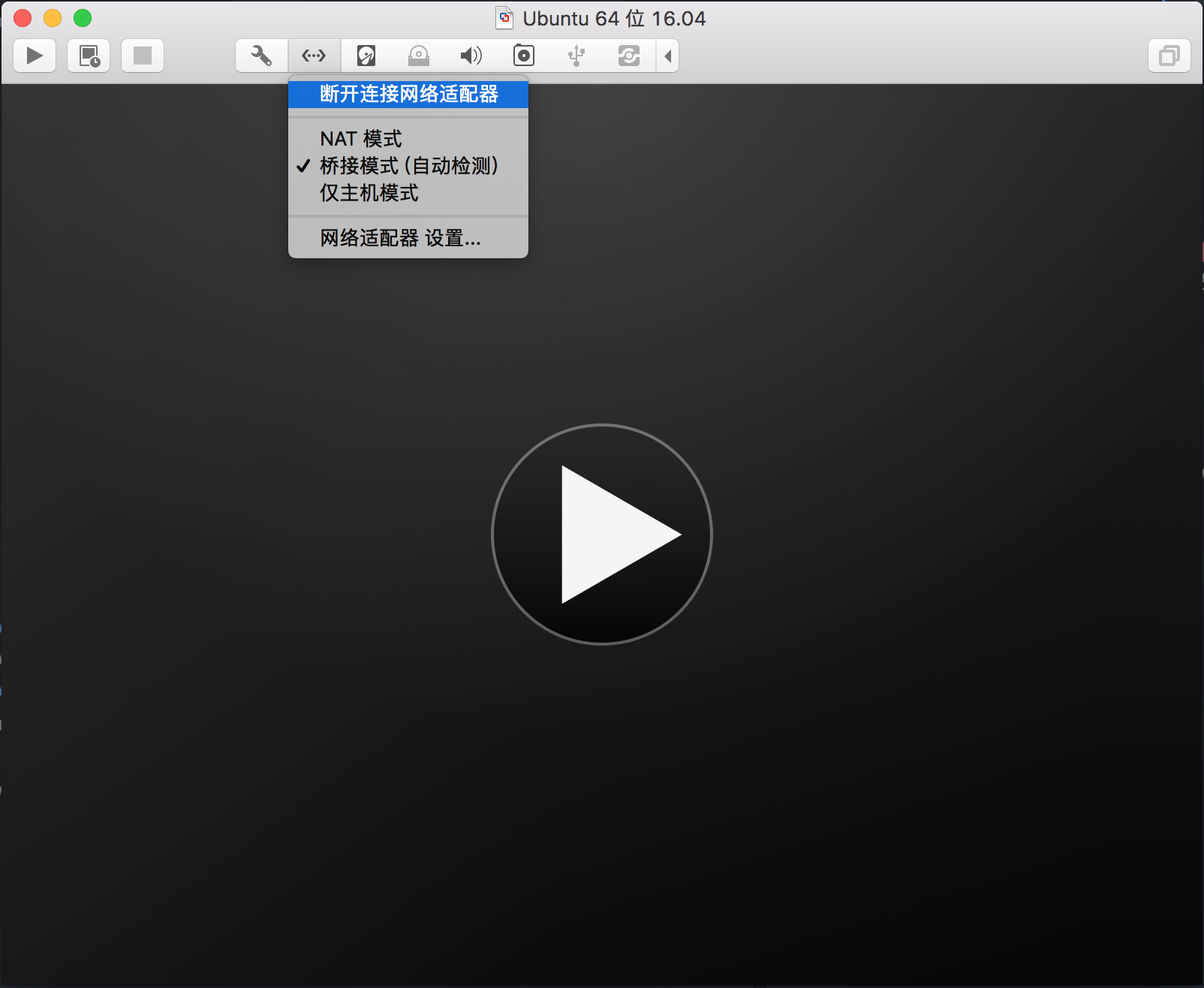Select NAT 模式 network option
Viewport: 1204px width, 988px height.
point(361,139)
